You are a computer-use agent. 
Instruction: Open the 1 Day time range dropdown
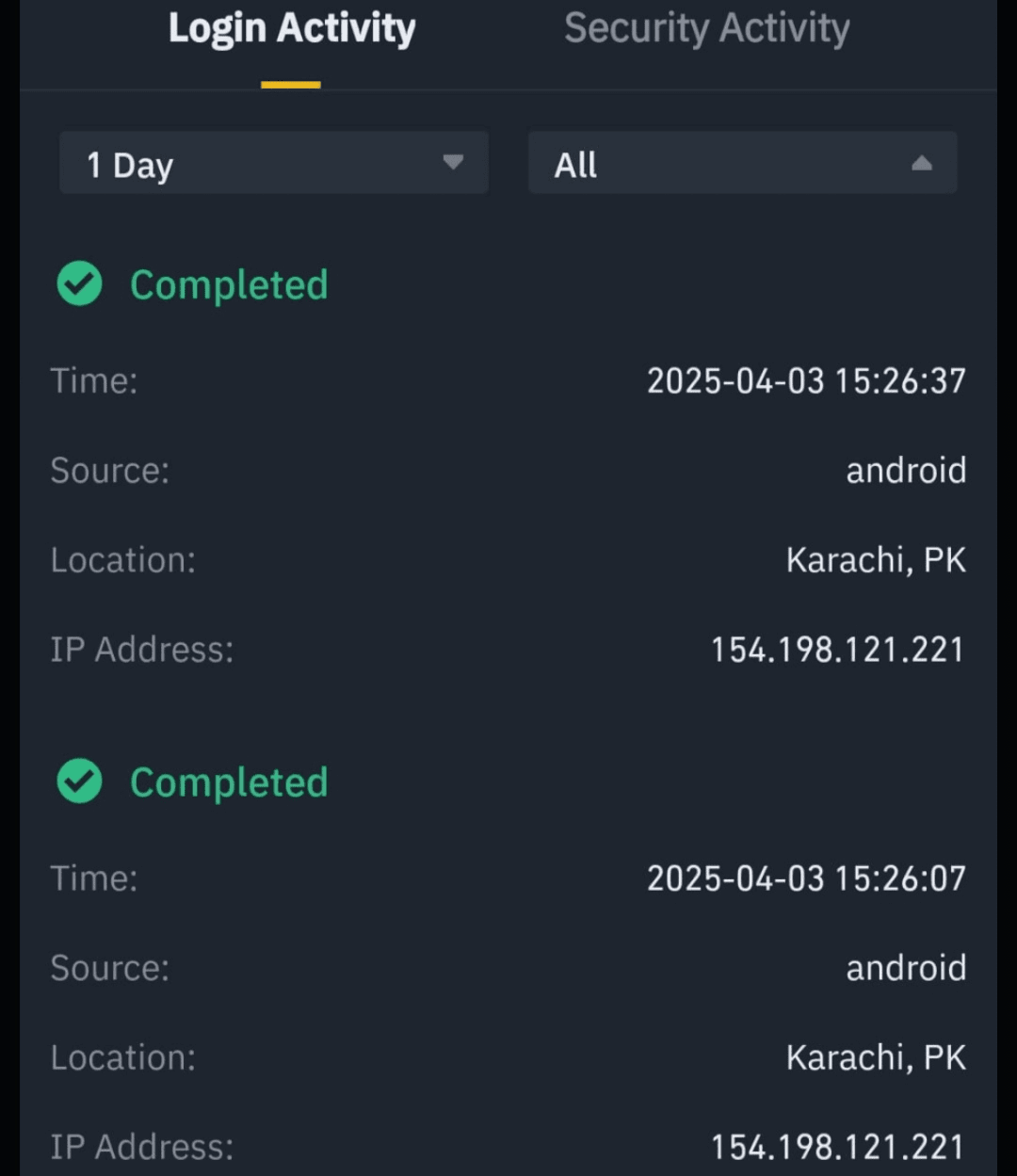(273, 164)
